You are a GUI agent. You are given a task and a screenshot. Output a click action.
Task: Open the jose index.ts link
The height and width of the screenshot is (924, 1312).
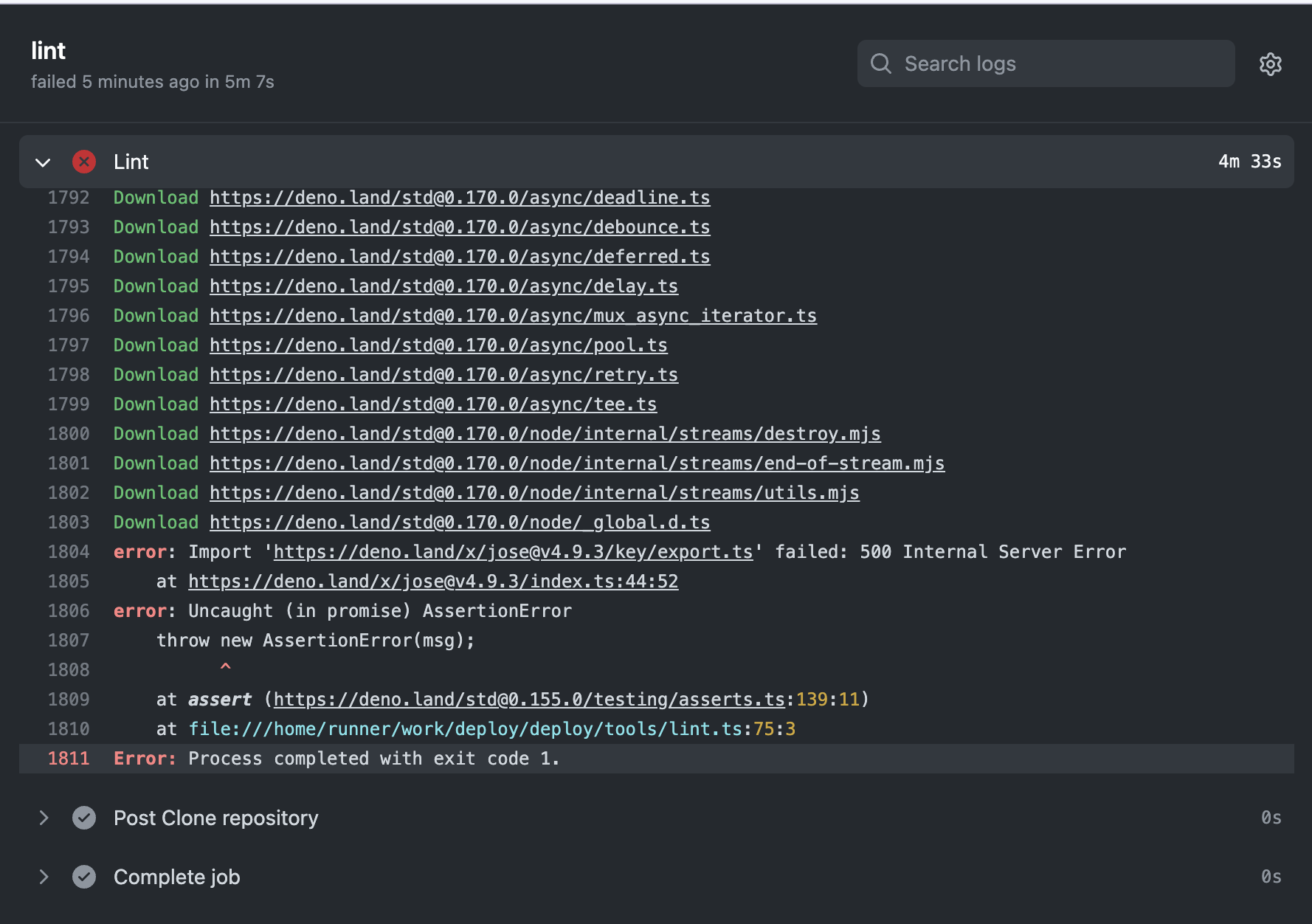click(433, 581)
